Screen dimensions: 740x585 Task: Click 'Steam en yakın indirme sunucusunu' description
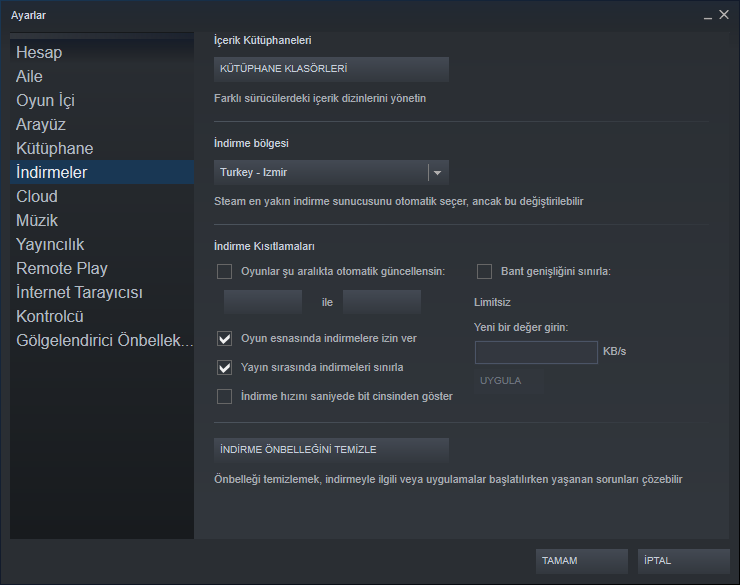tap(399, 201)
